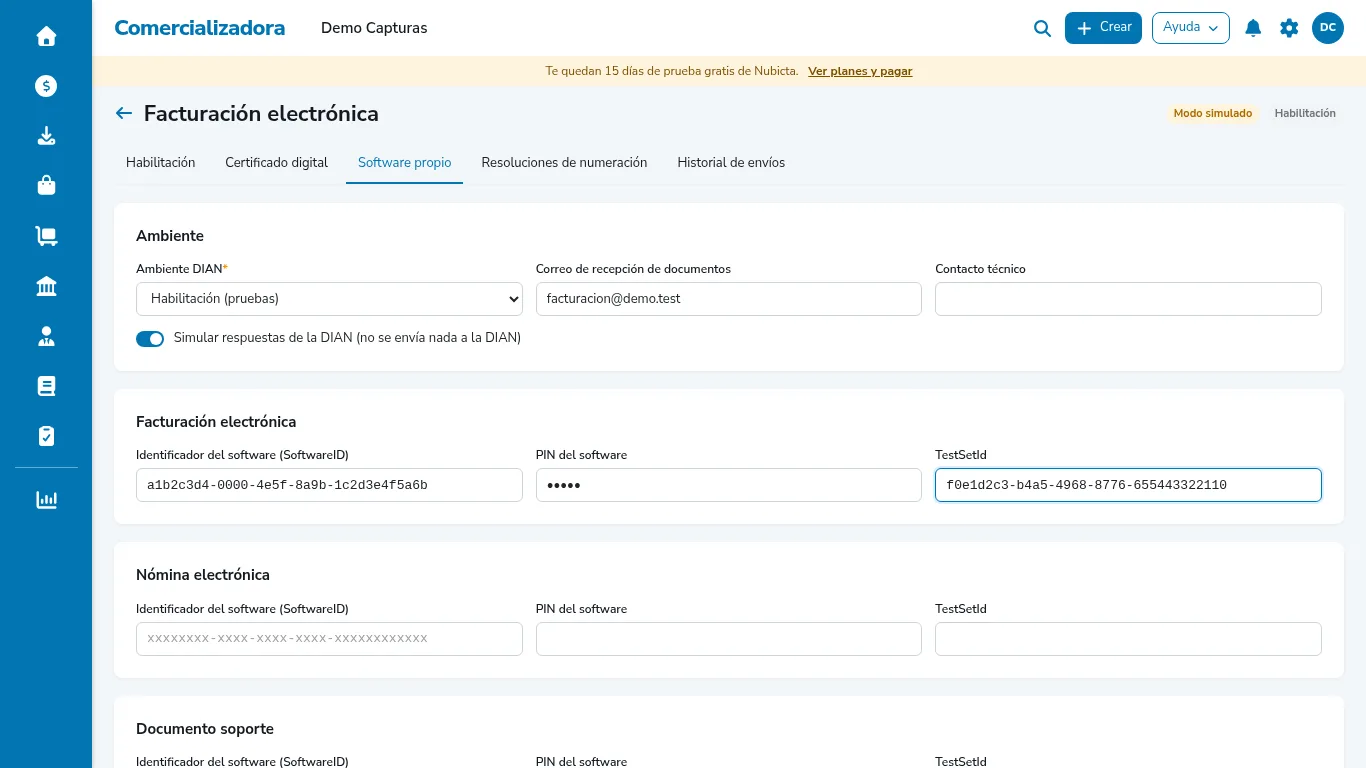The image size is (1366, 768).
Task: Open the home icon in sidebar
Action: (x=46, y=36)
